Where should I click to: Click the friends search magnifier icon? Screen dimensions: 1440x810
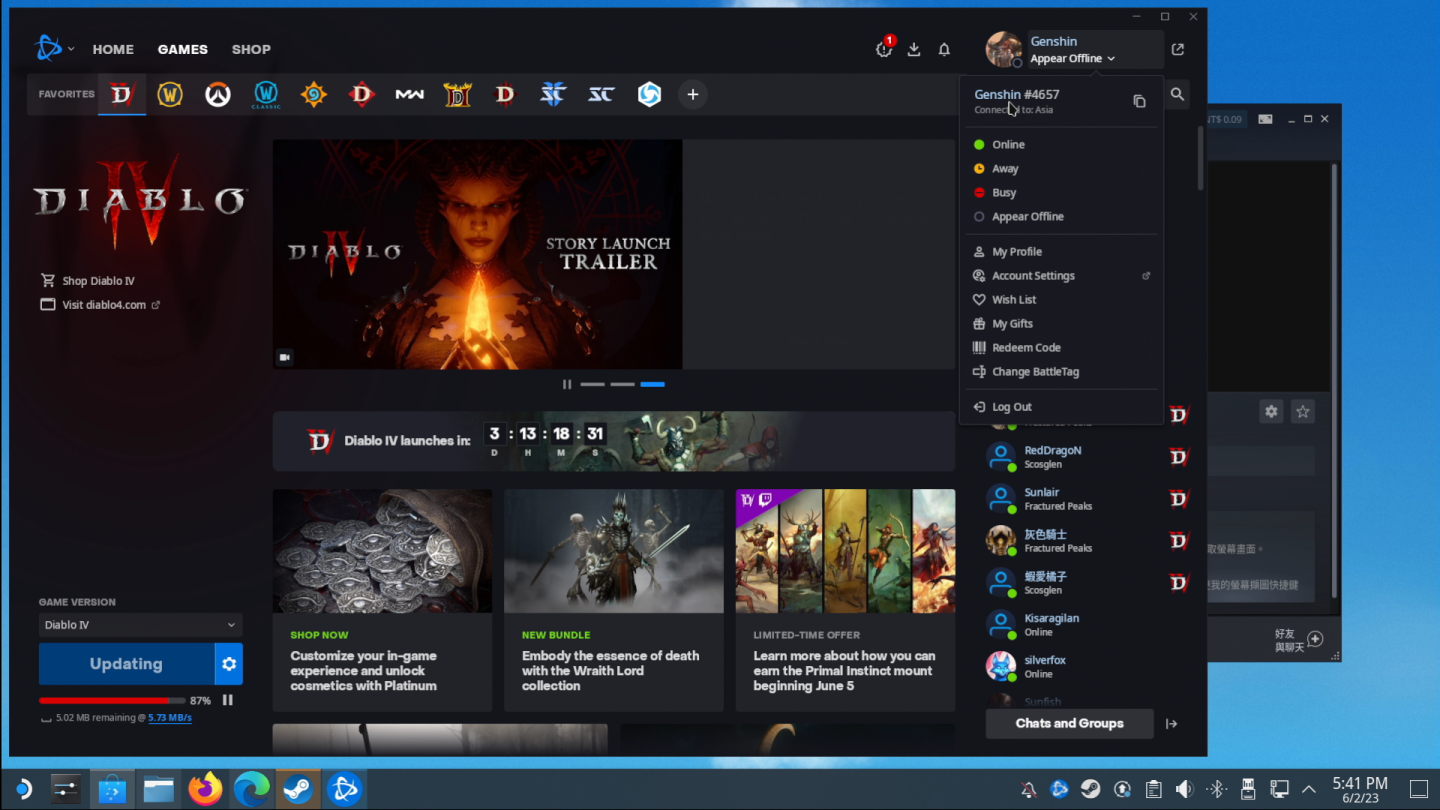1177,94
